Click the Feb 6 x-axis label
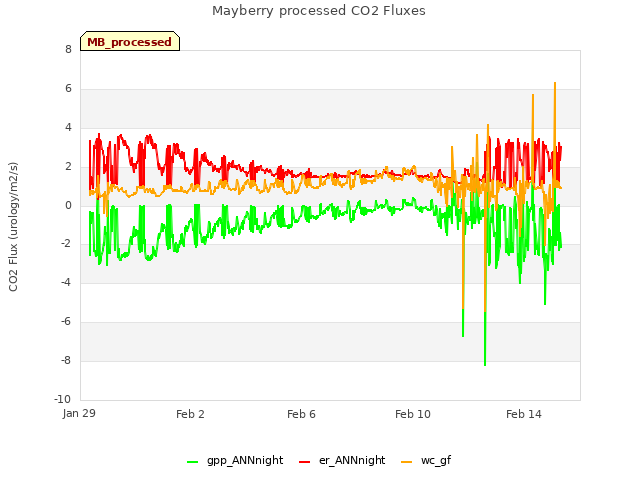The image size is (640, 480). (x=301, y=414)
